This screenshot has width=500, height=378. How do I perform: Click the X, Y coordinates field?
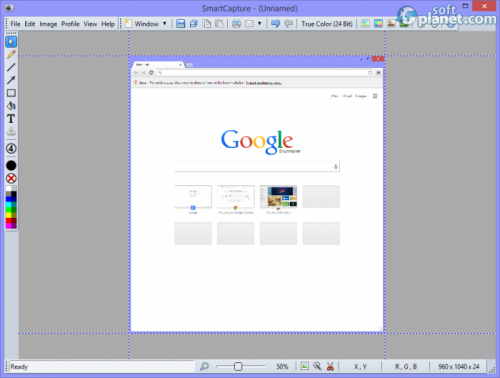click(360, 367)
